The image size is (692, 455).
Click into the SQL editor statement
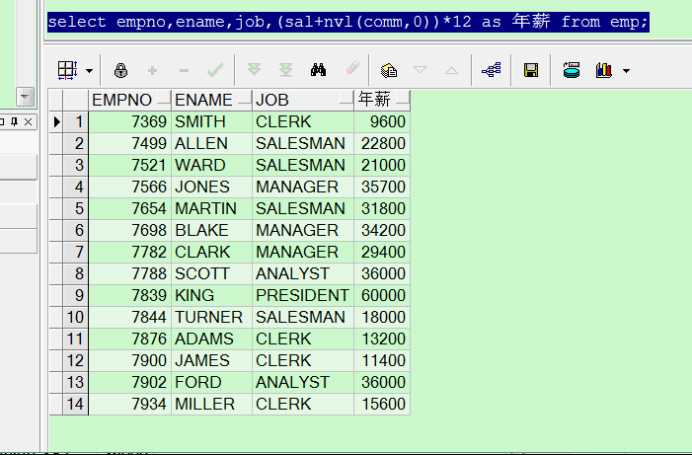[x=348, y=22]
